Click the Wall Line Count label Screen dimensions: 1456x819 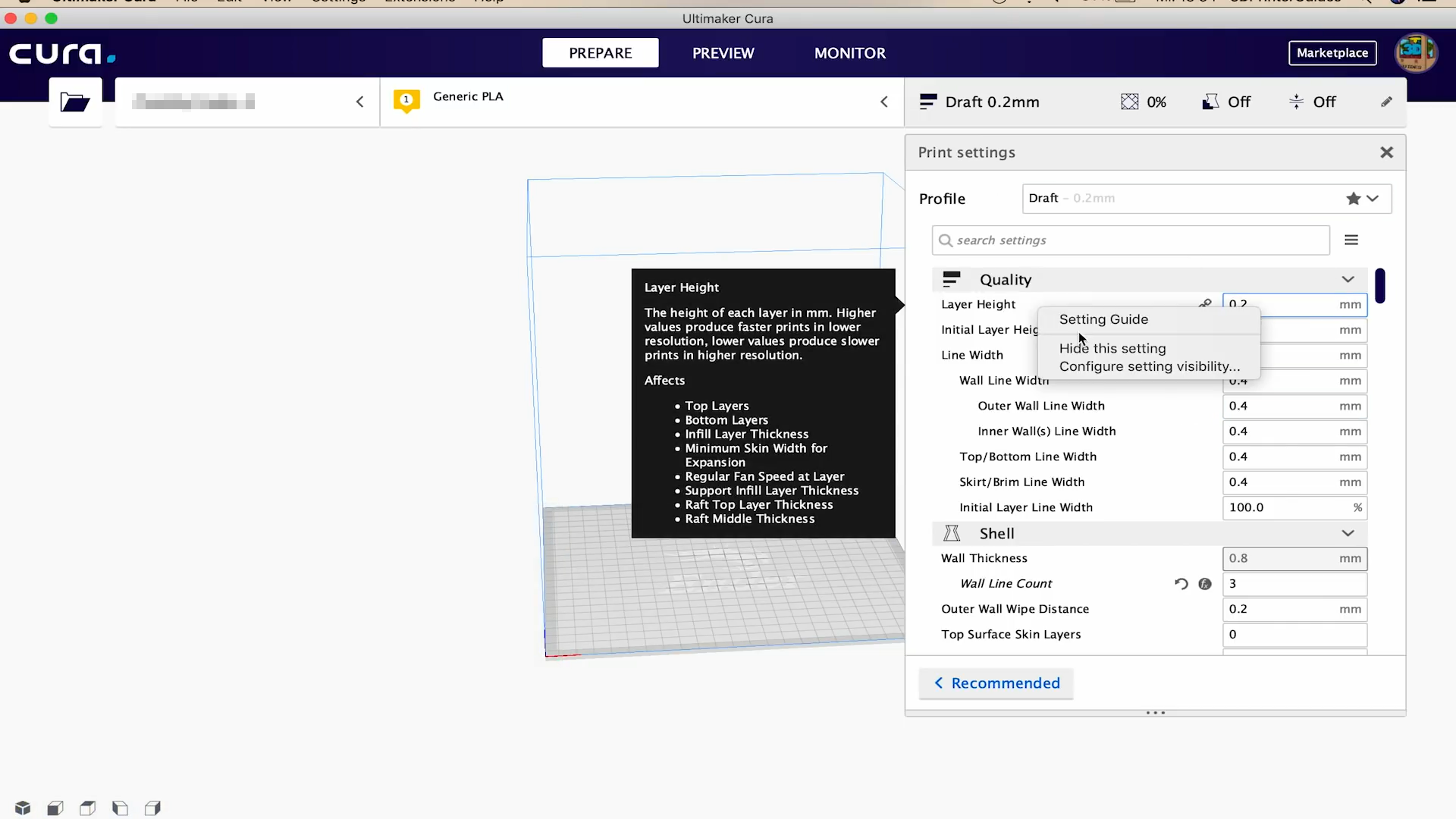click(x=1006, y=583)
